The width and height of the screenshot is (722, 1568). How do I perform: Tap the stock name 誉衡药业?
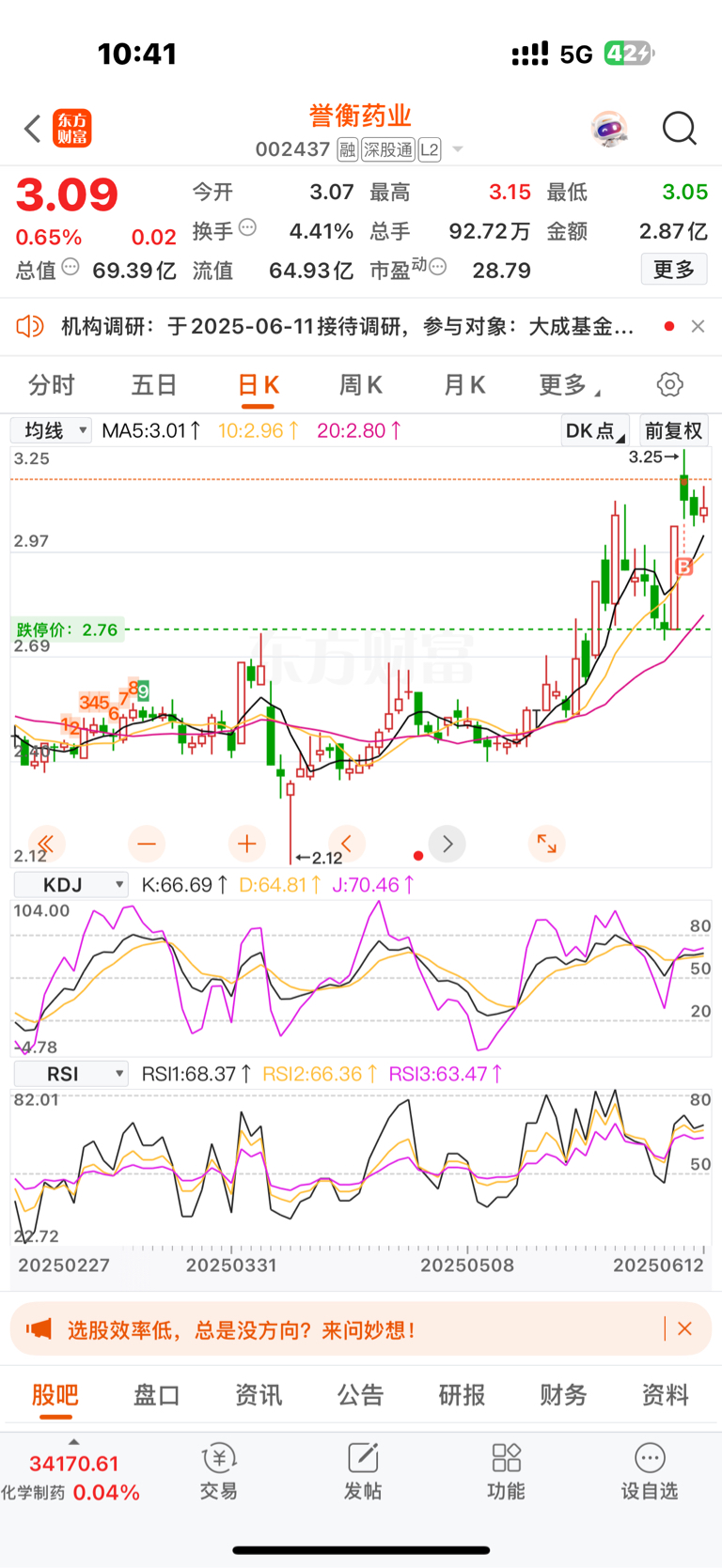click(360, 116)
